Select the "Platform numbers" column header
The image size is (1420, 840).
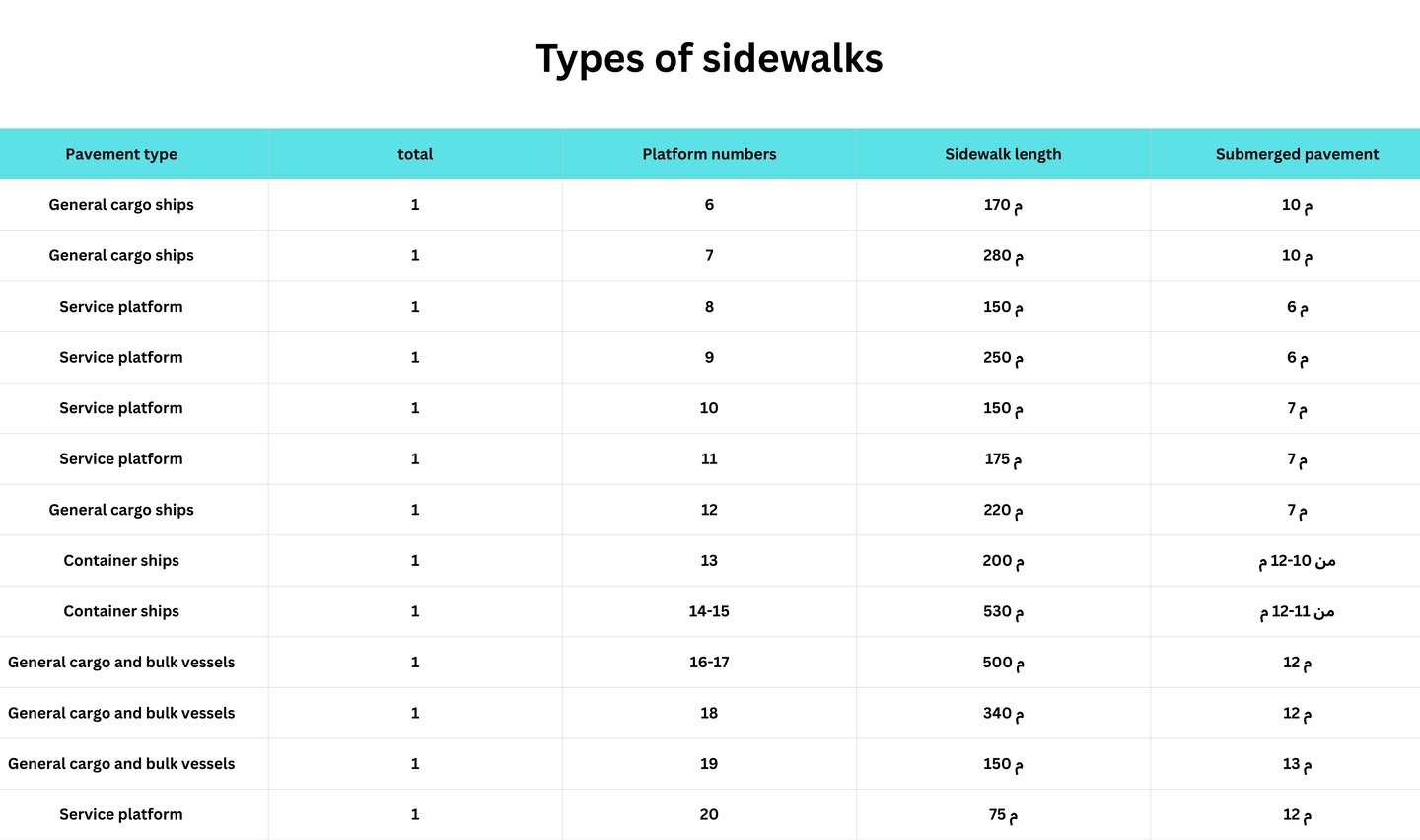[709, 154]
